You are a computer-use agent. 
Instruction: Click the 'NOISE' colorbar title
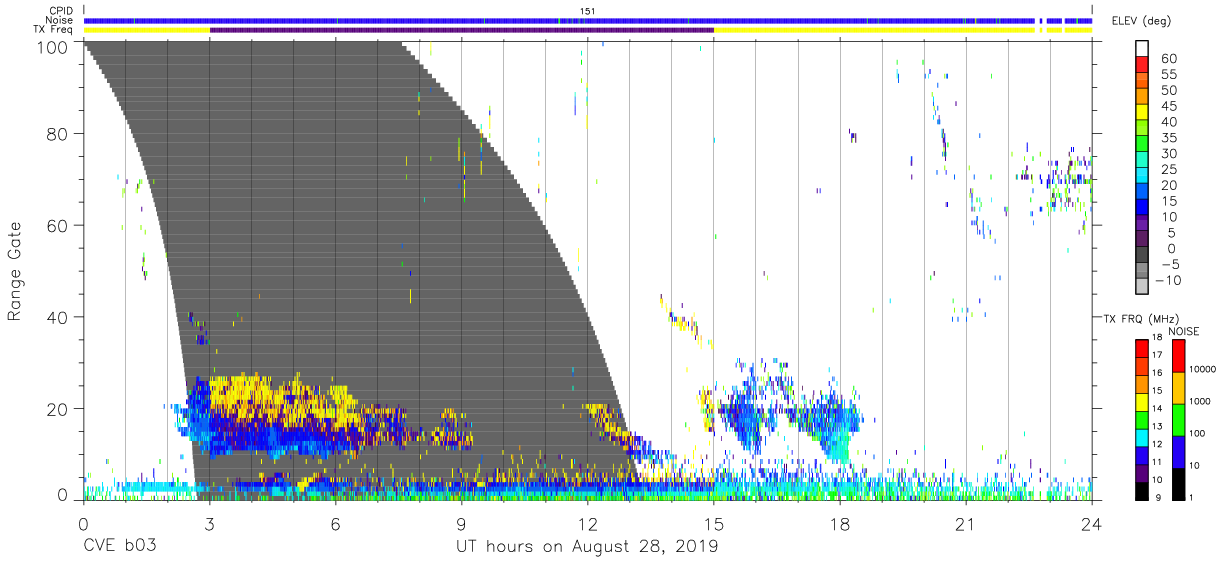click(1183, 331)
